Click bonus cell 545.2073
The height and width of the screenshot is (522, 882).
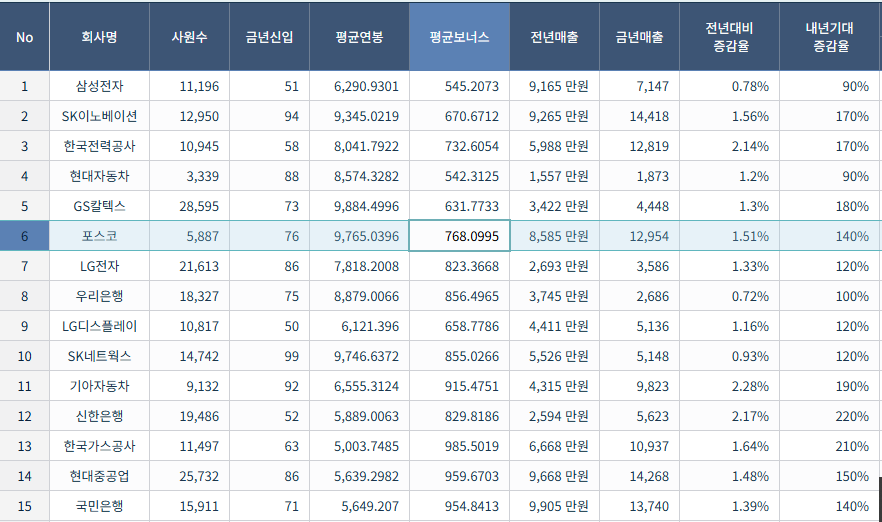[x=459, y=86]
